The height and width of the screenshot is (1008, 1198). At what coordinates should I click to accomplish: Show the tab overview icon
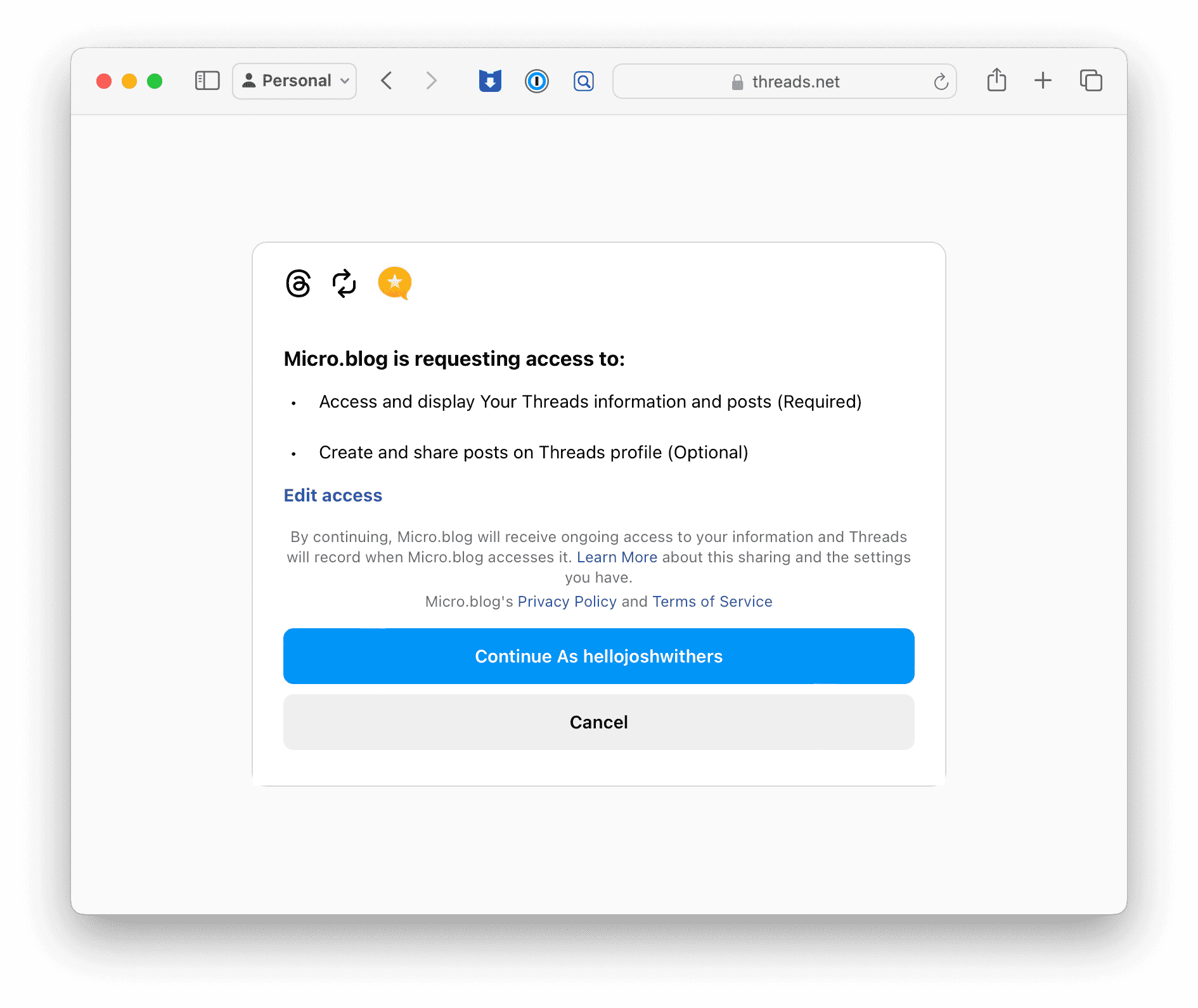click(1091, 81)
